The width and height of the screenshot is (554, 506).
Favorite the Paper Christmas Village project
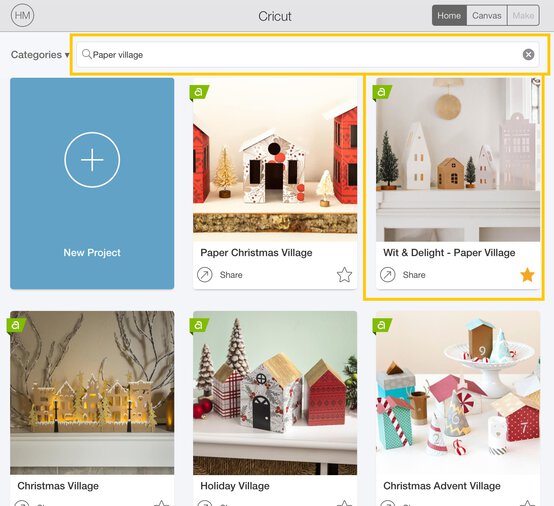[344, 275]
